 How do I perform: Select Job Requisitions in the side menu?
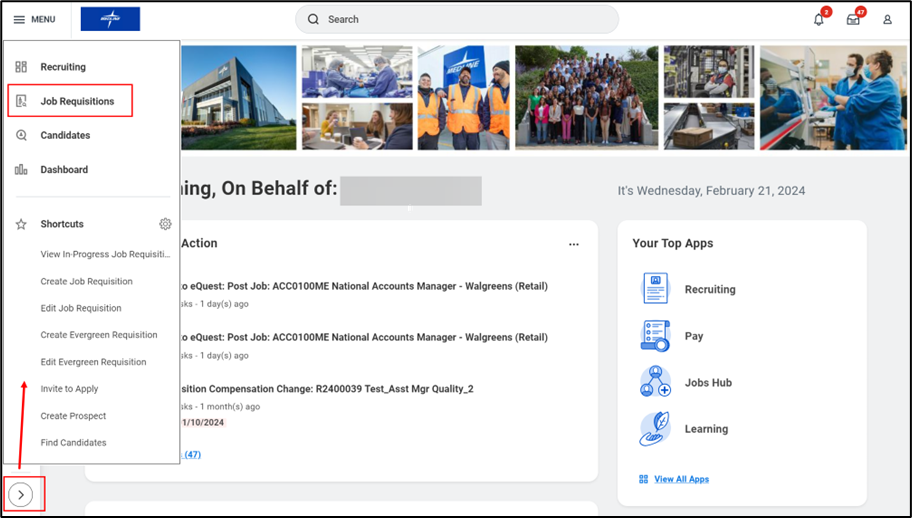[x=77, y=101]
